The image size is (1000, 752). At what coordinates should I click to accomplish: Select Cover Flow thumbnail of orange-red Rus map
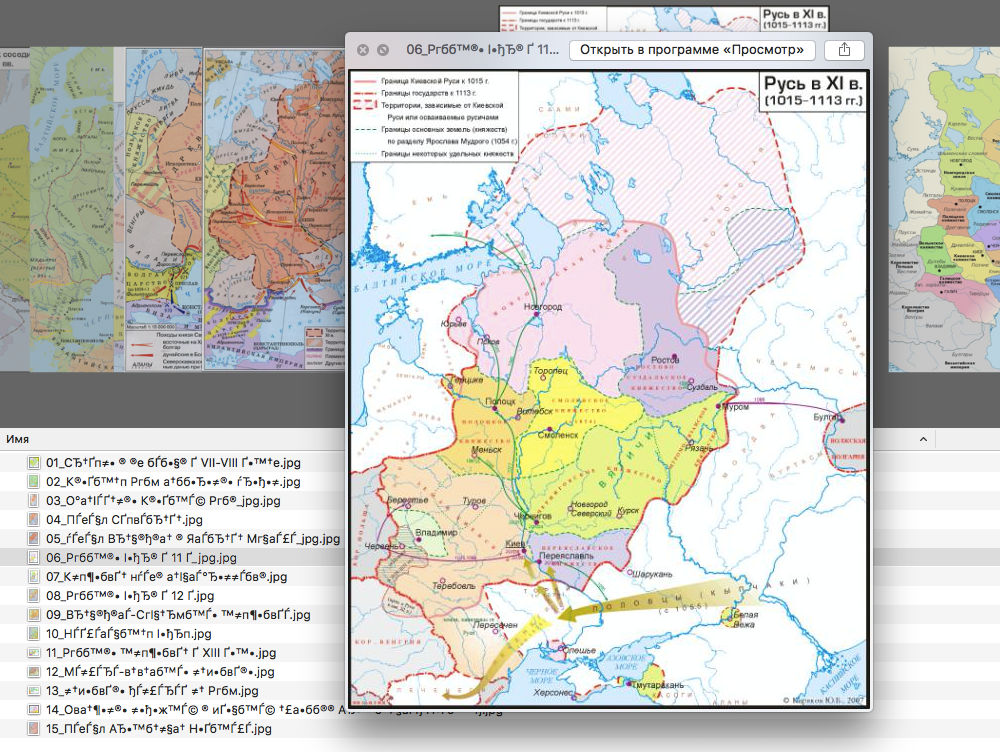click(x=274, y=209)
